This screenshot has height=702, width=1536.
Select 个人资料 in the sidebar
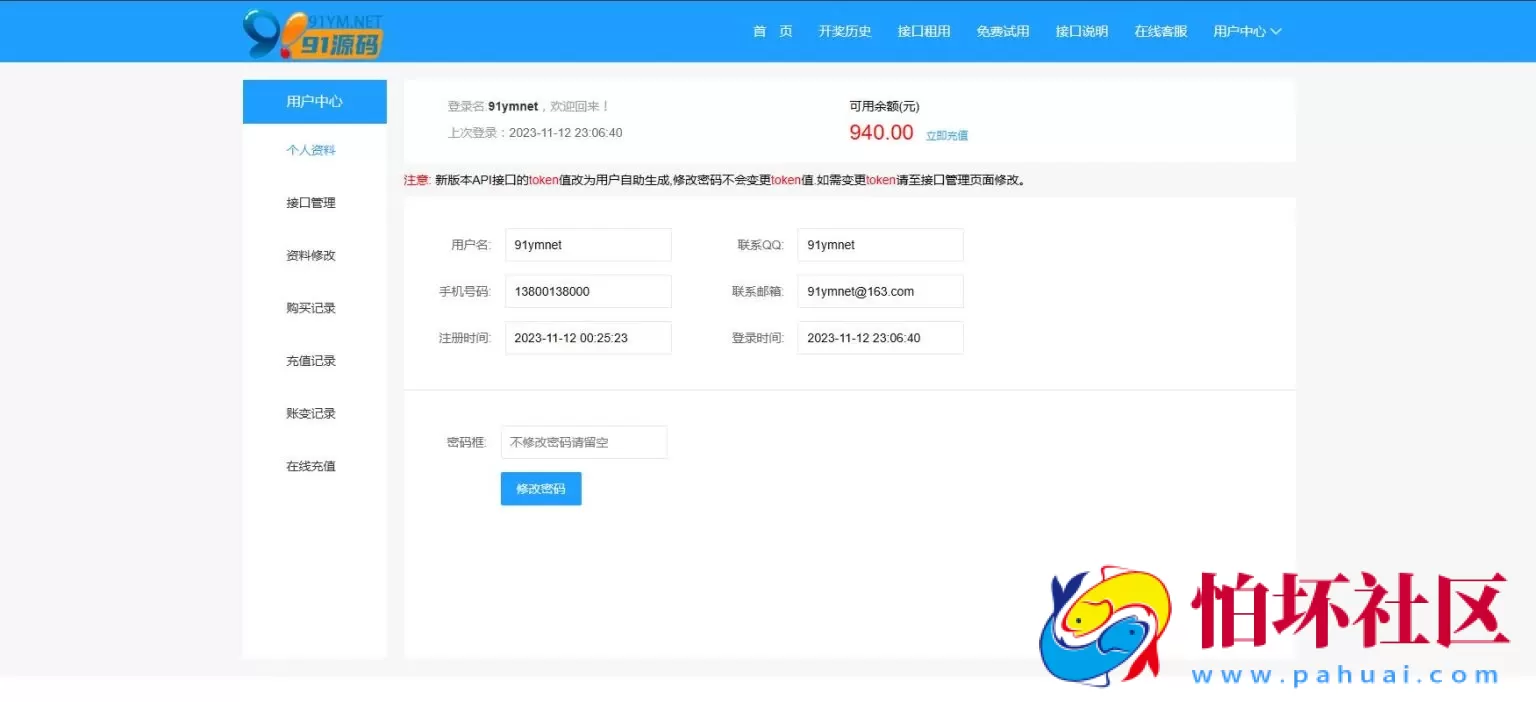[311, 150]
